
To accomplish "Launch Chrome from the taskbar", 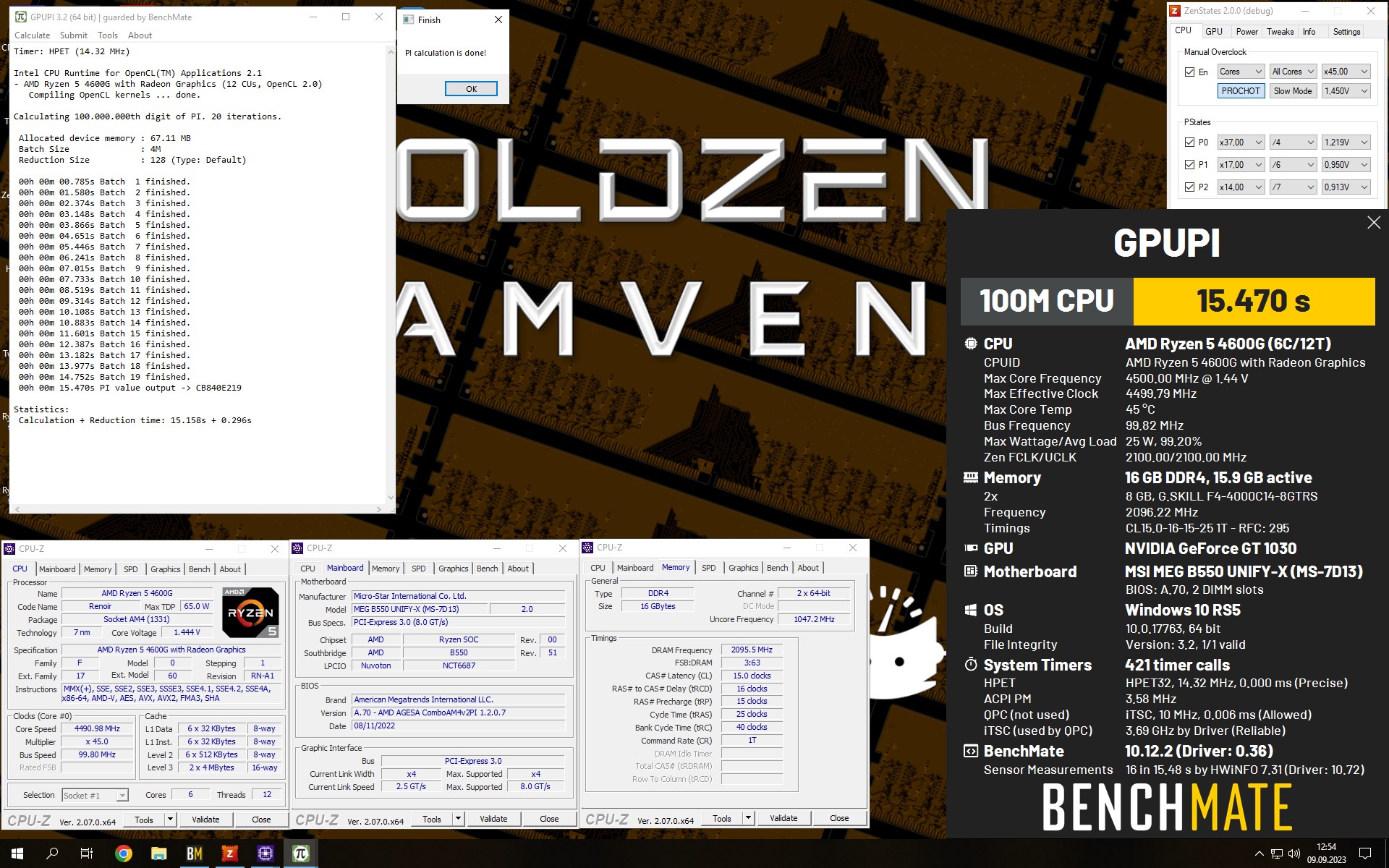I will [x=124, y=854].
